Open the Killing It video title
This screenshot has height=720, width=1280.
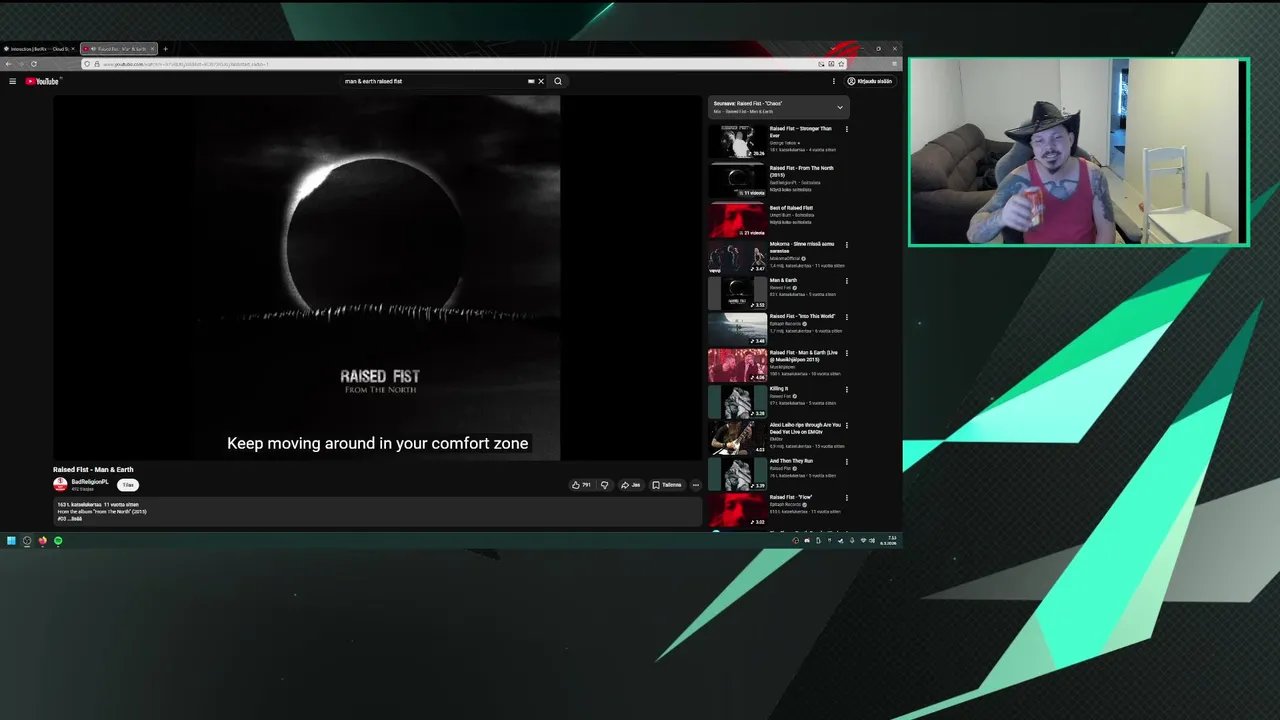coord(779,389)
